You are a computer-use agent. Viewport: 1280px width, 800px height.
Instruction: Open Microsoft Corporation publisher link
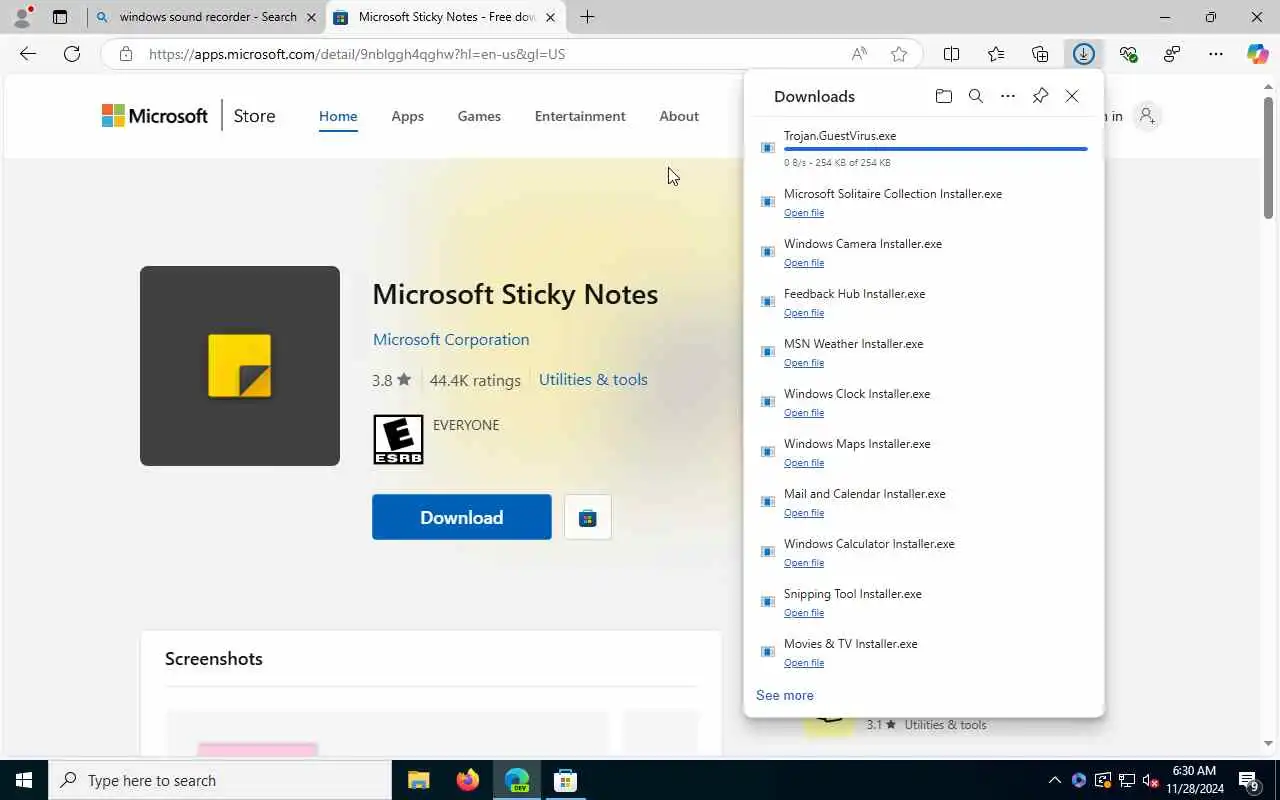pos(451,339)
